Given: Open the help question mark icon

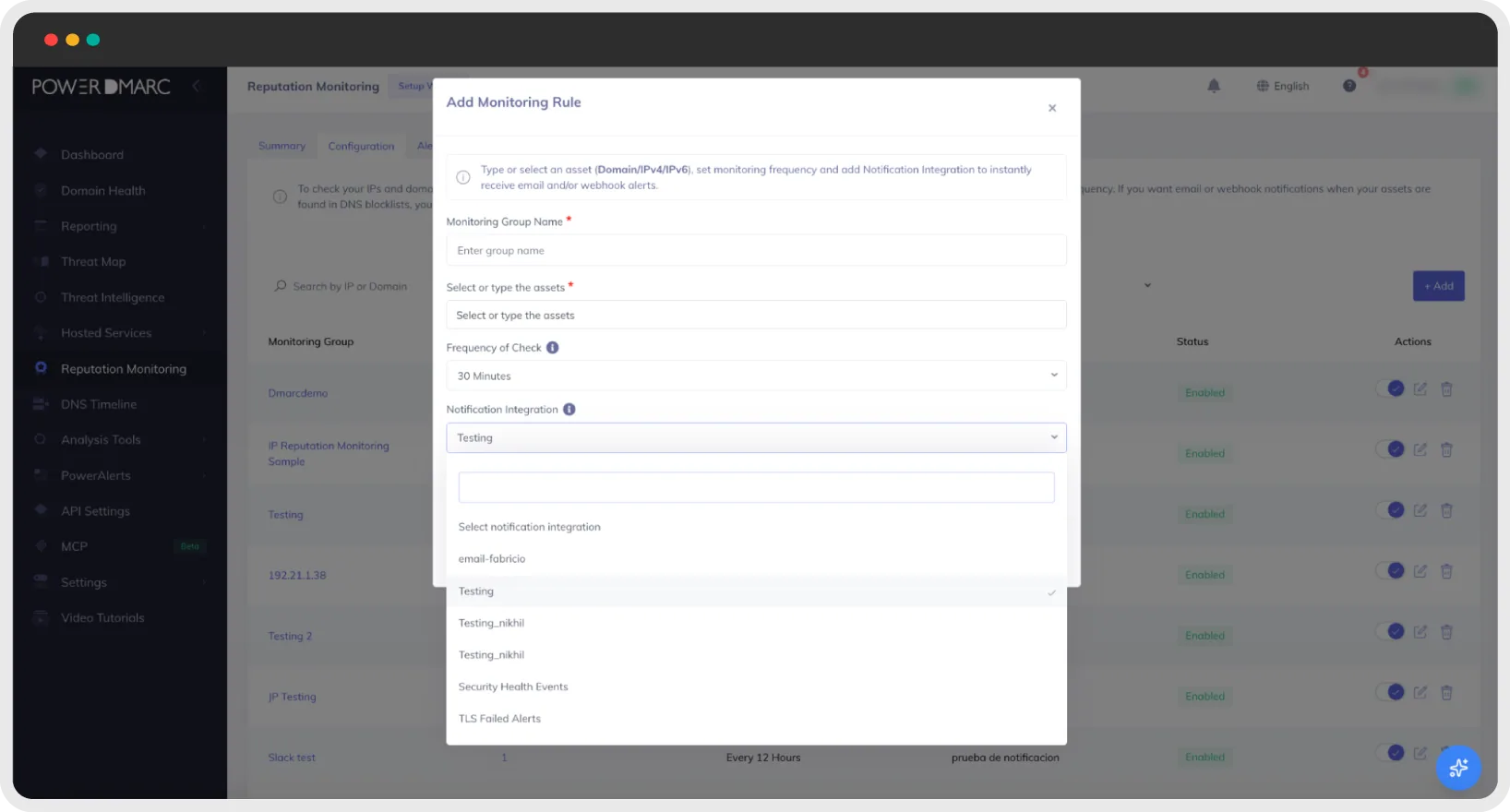Looking at the screenshot, I should click(1349, 86).
